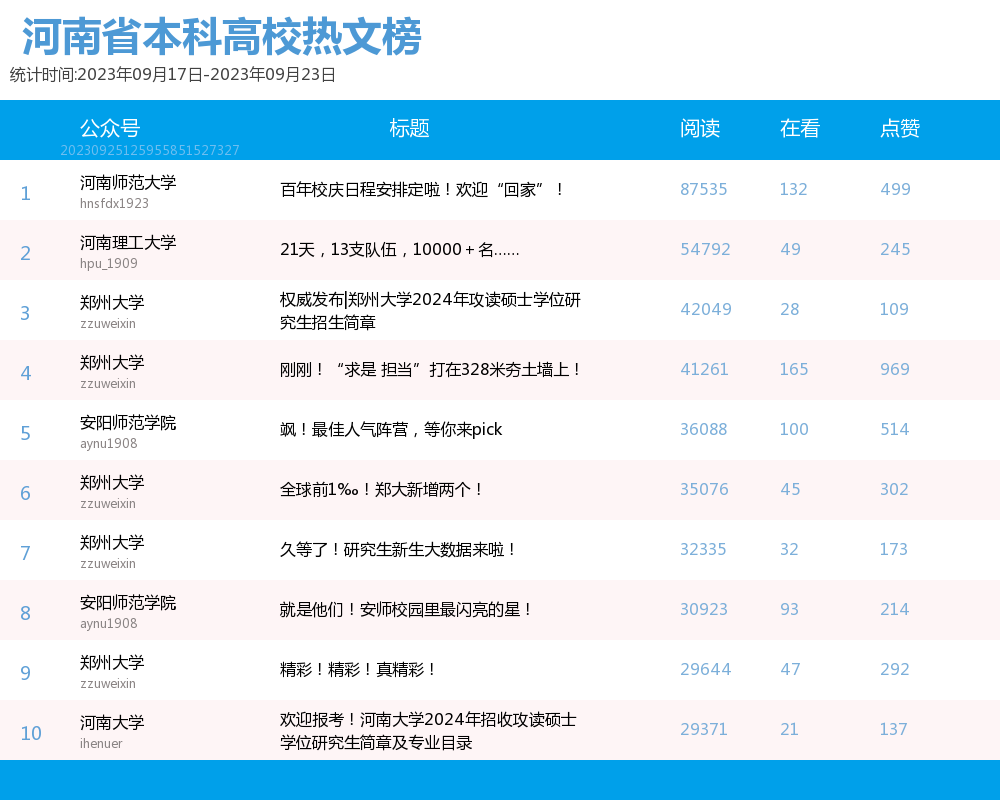Viewport: 1000px width, 800px height.
Task: Click the 点赞 column header
Action: tap(900, 128)
